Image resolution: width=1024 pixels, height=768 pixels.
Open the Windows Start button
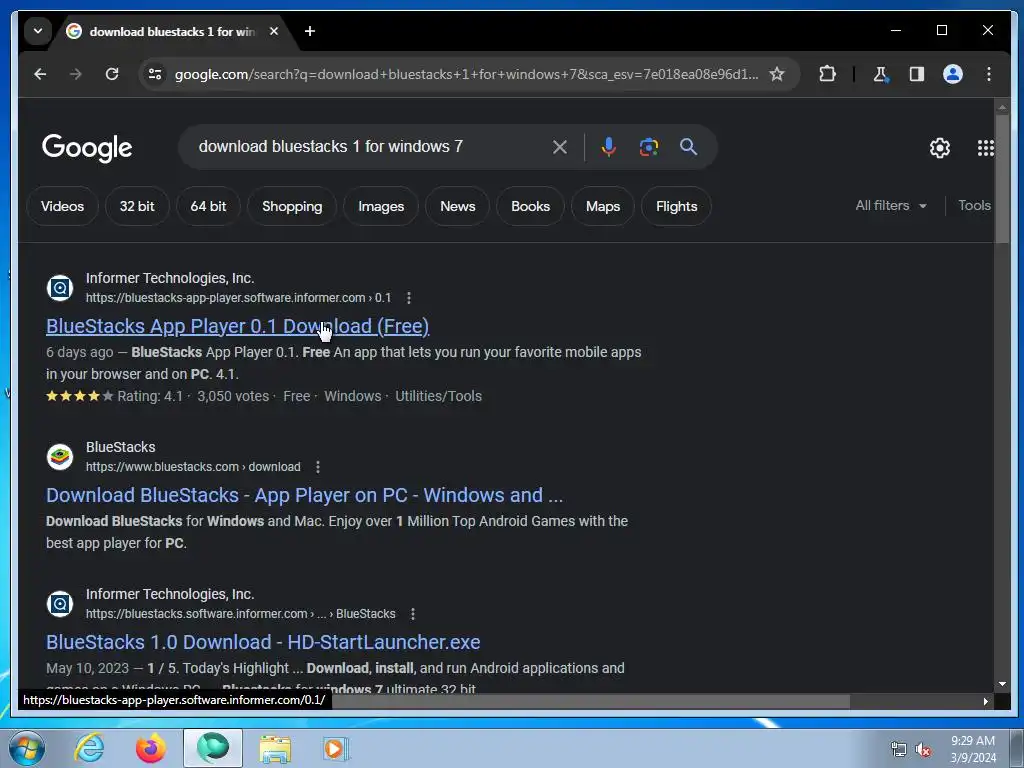(26, 748)
